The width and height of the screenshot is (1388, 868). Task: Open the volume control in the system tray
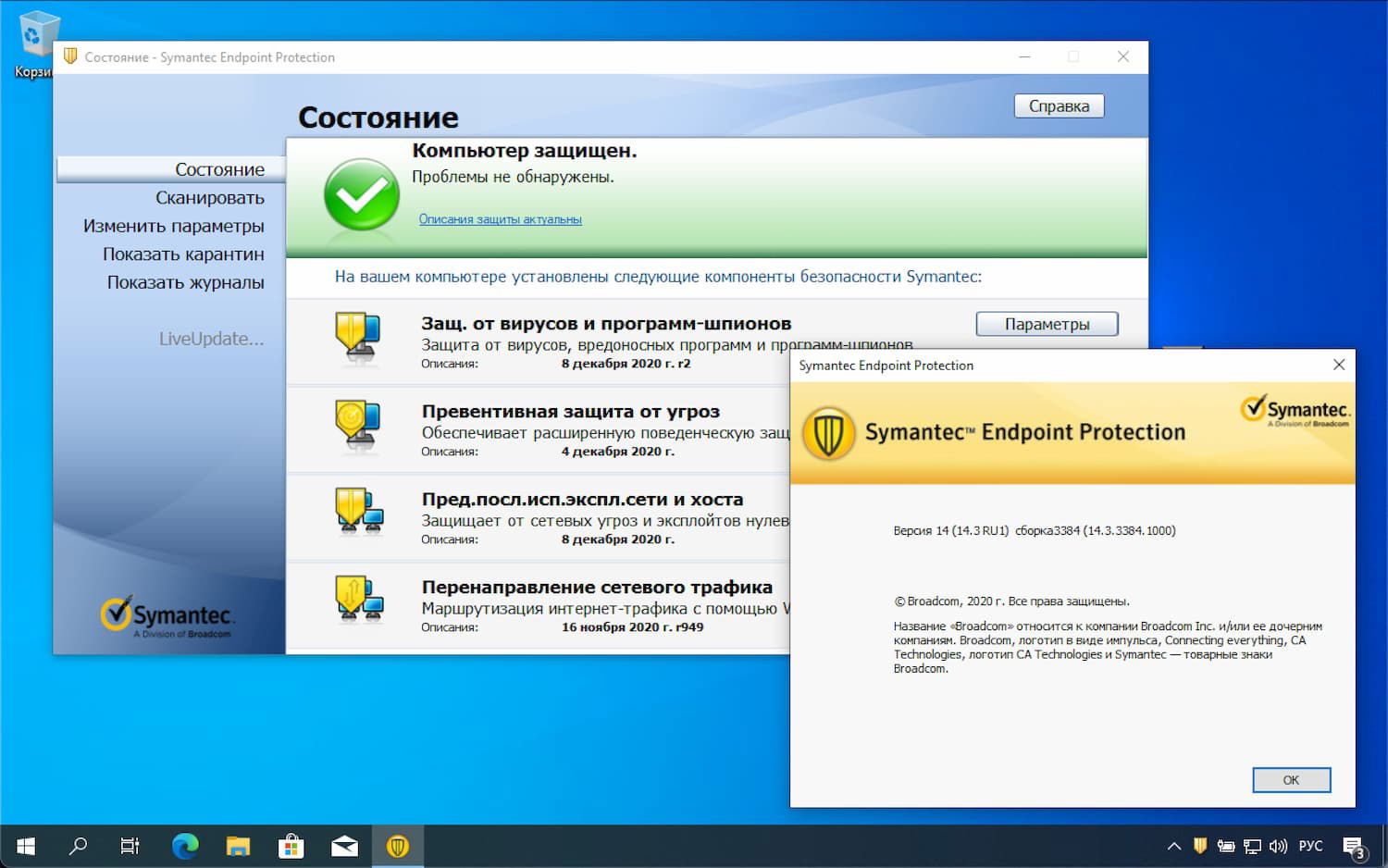click(x=1279, y=845)
